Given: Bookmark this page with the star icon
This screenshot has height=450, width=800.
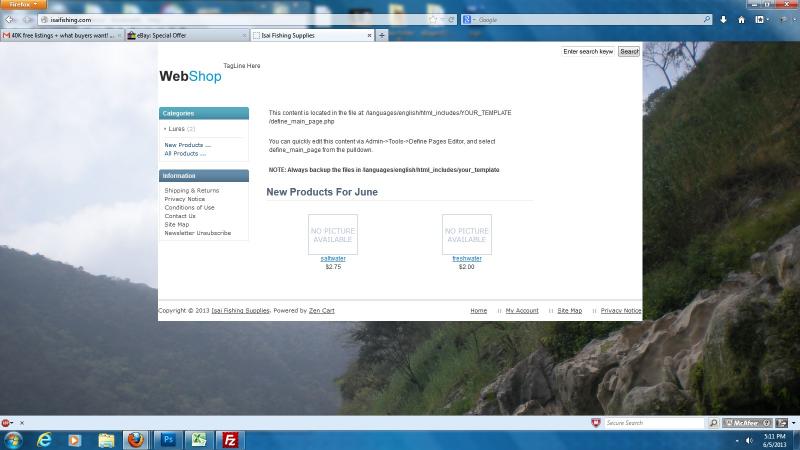Looking at the screenshot, I should click(433, 20).
